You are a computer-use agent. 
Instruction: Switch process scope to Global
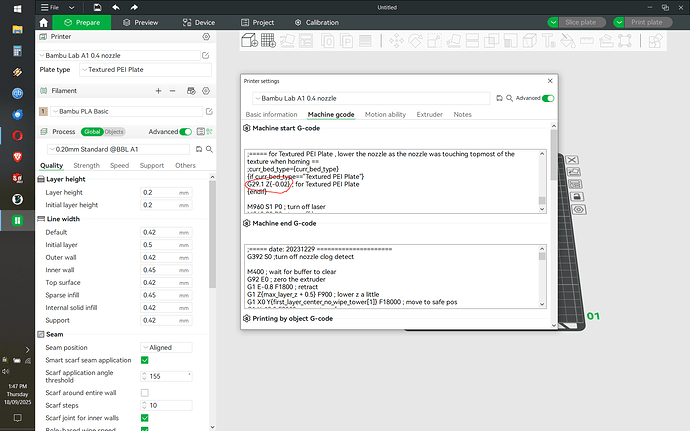(x=92, y=132)
